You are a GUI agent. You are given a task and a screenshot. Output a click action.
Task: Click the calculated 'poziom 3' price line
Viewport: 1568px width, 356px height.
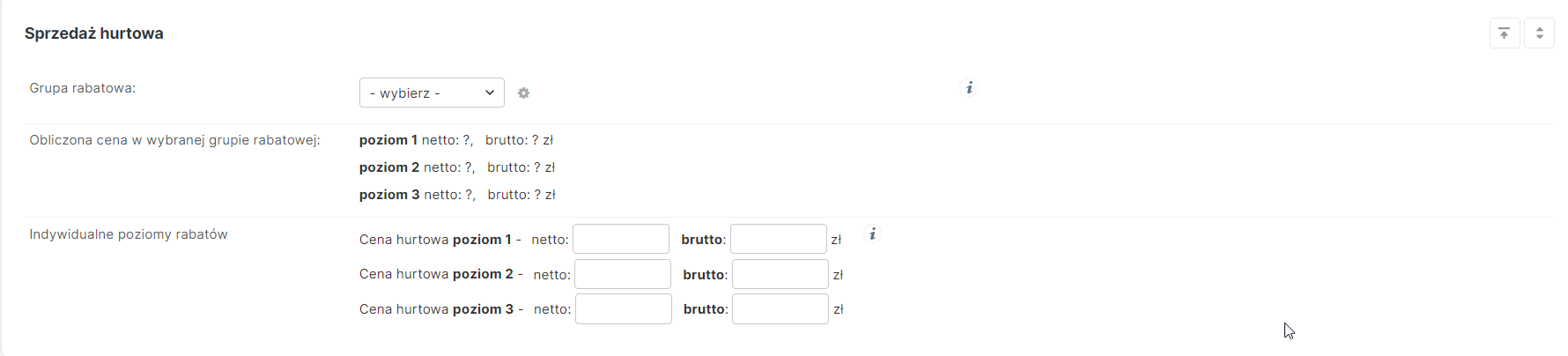456,195
